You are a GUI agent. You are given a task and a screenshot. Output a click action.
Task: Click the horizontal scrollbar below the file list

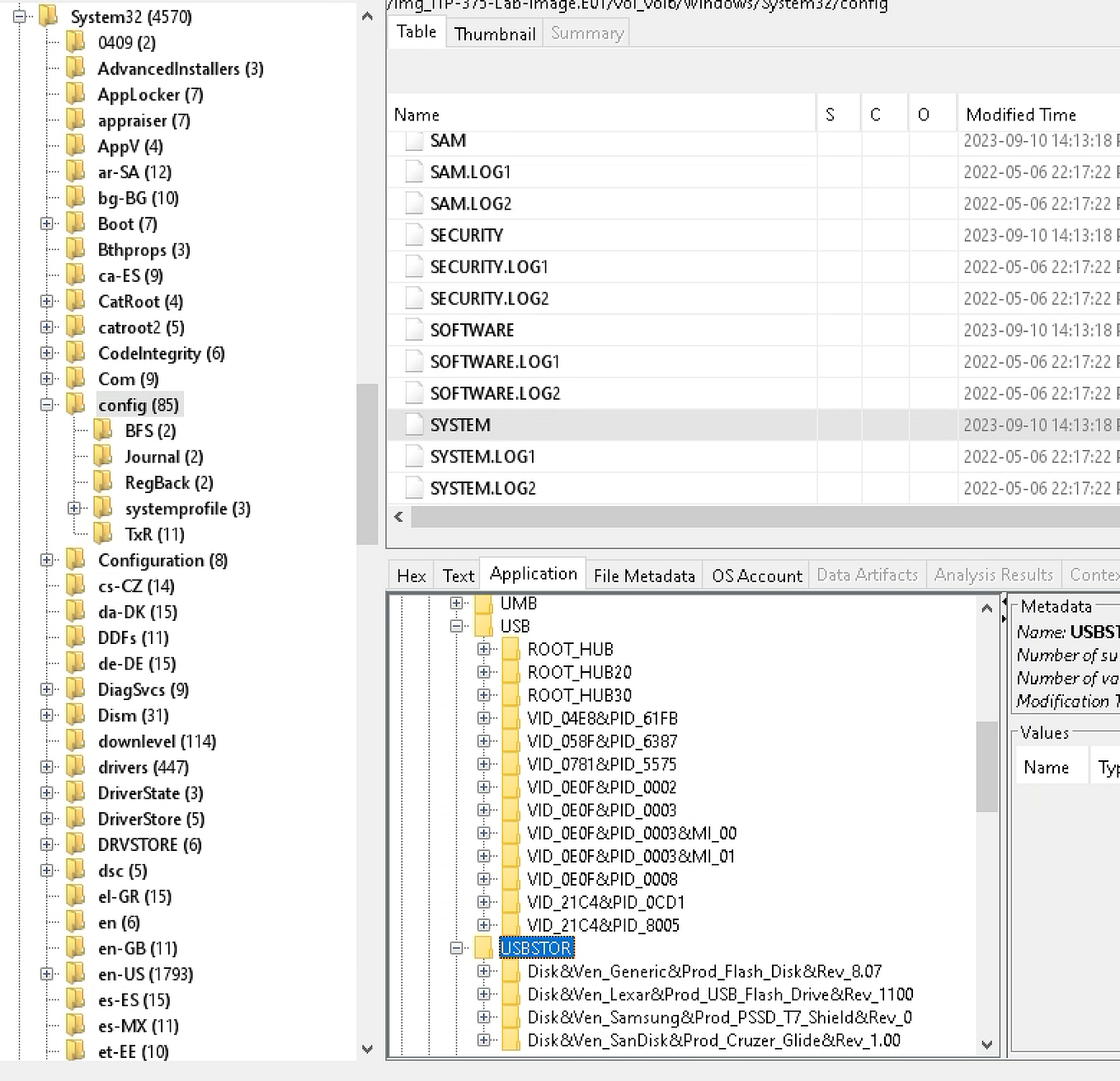(x=742, y=517)
